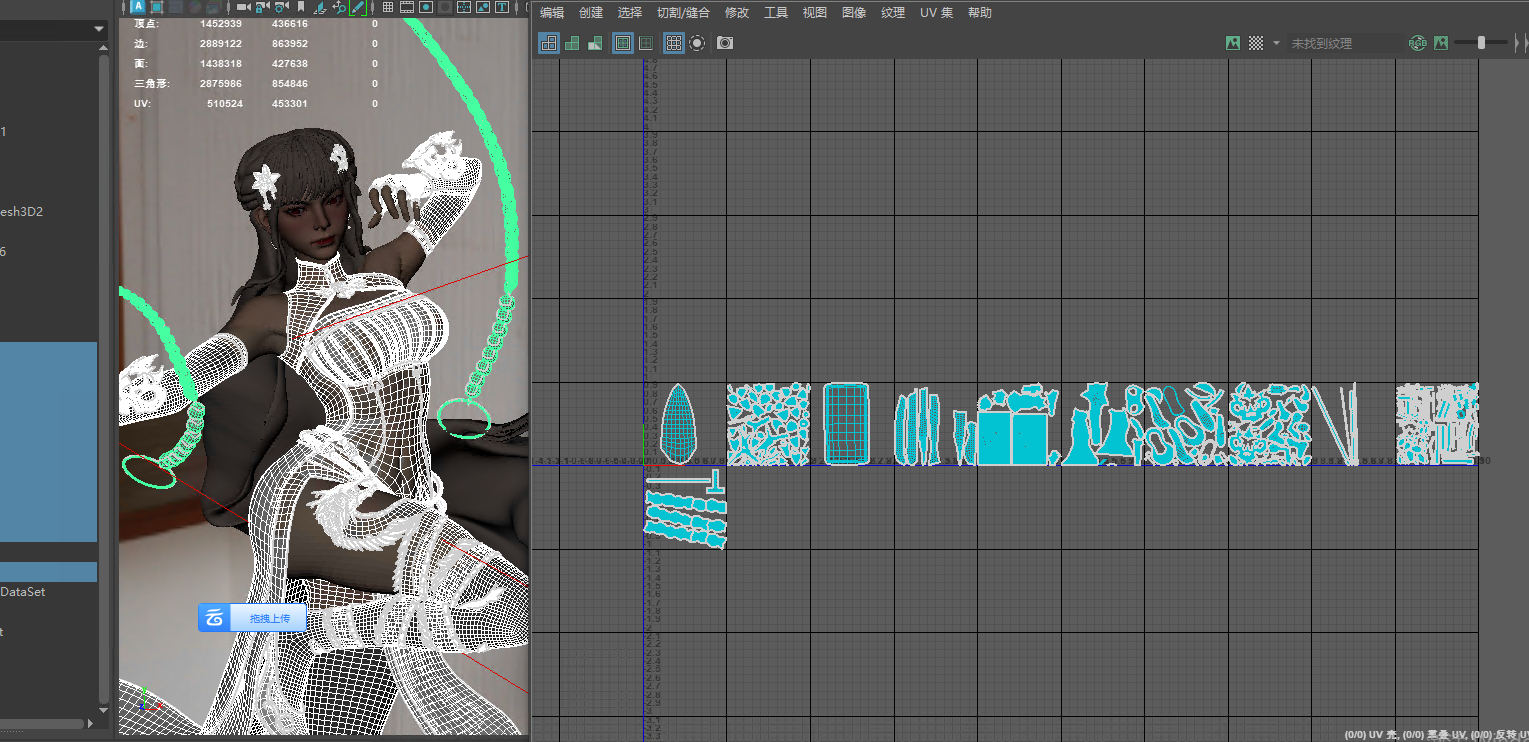Toggle the lock camera icon
The image size is (1529, 742).
(262, 7)
